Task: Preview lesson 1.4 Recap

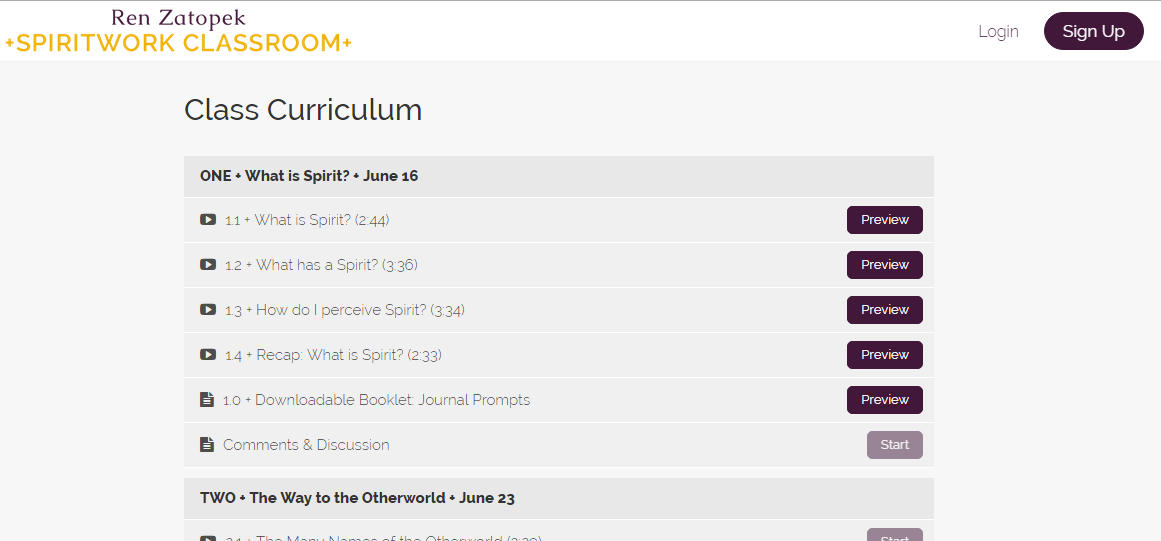Action: point(885,355)
